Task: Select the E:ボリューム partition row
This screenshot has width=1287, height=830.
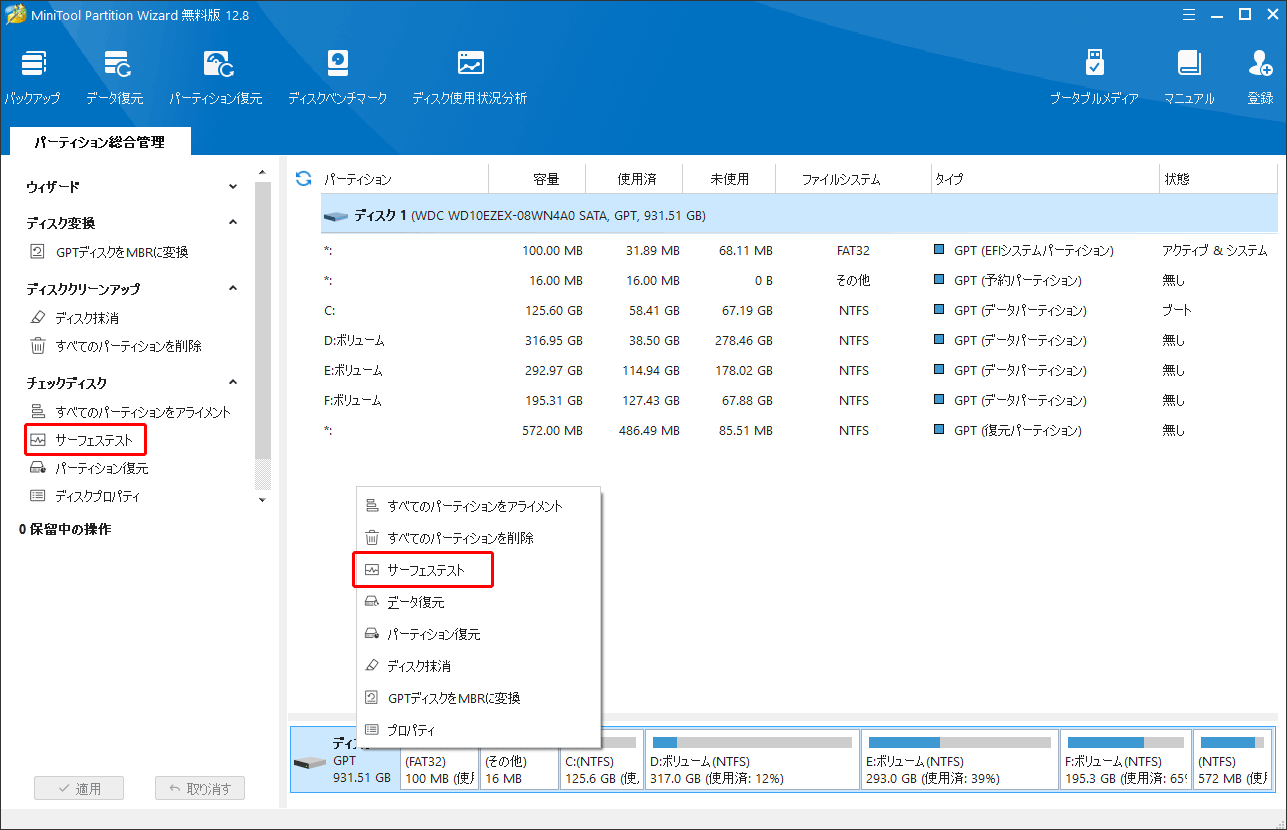Action: (x=799, y=370)
